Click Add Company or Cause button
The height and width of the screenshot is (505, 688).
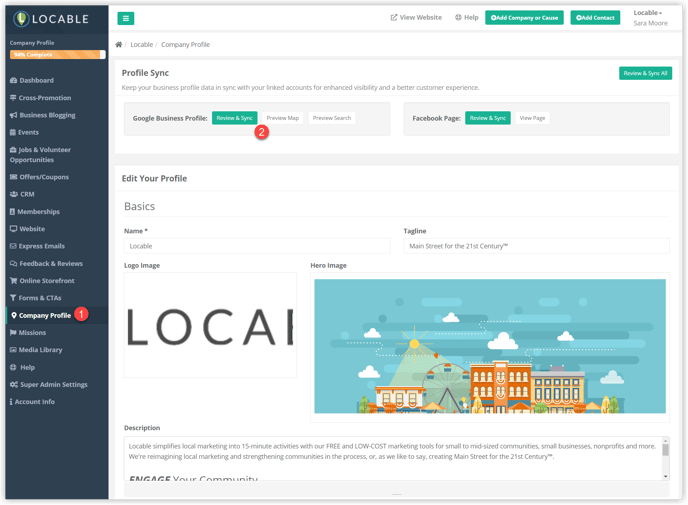coord(524,18)
